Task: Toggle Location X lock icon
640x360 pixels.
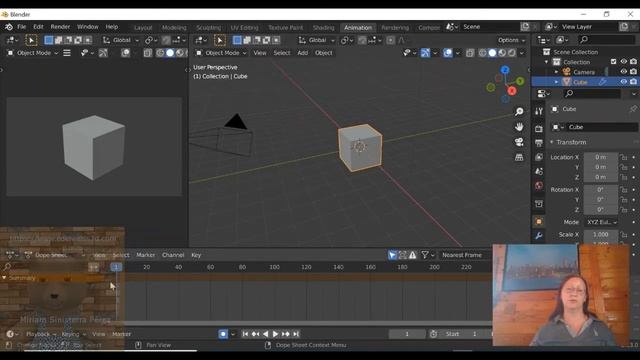Action: [x=623, y=157]
